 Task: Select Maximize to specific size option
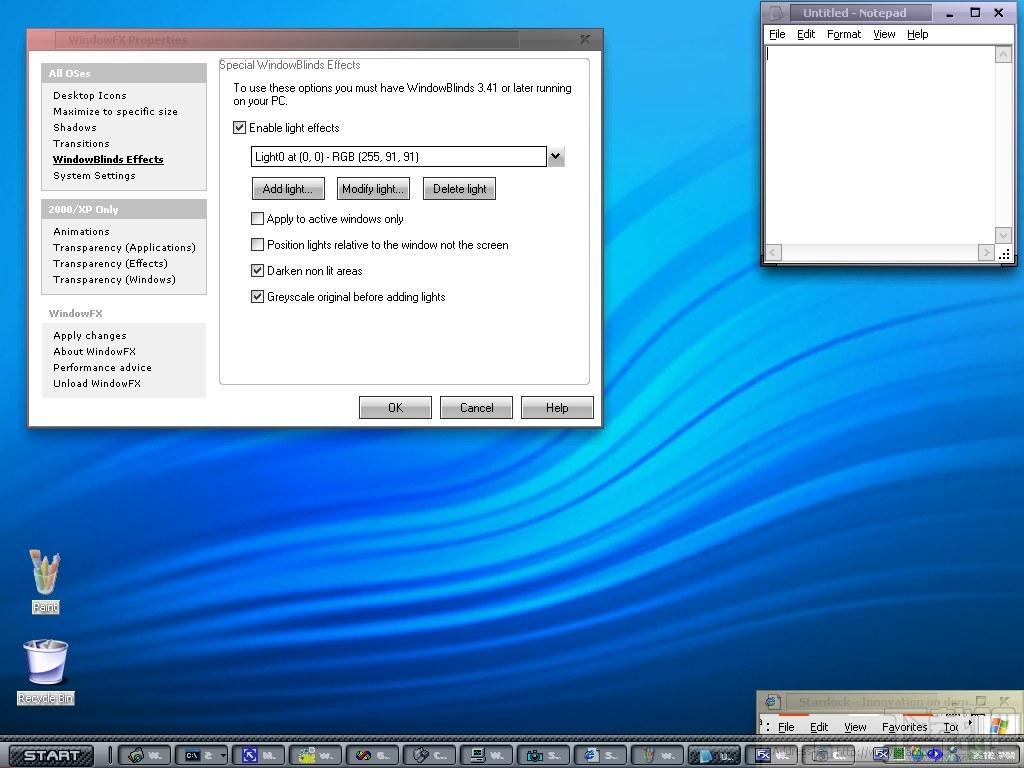click(x=115, y=112)
